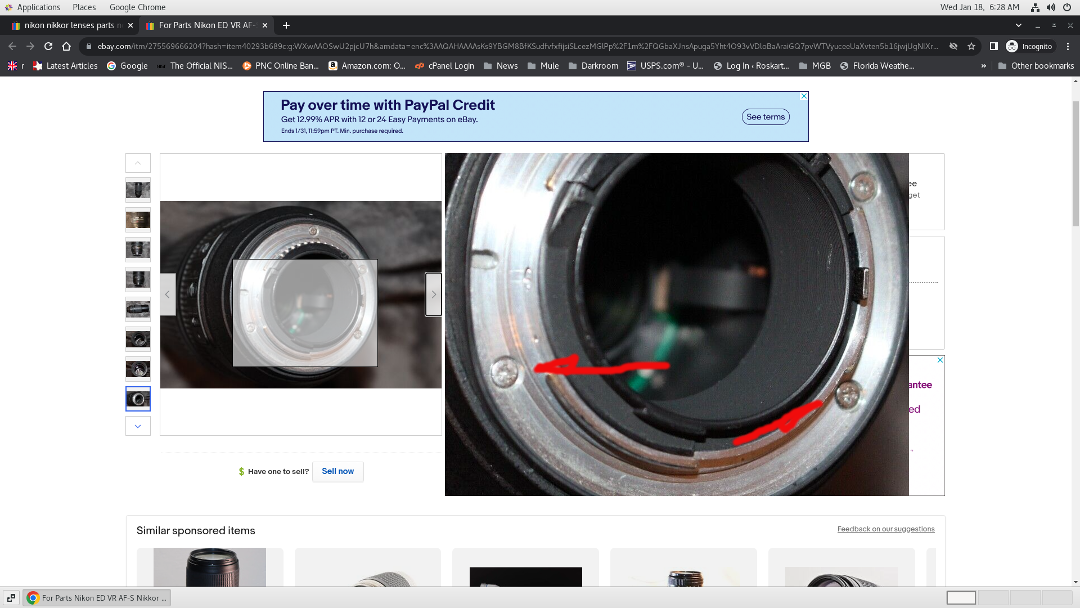Open News bookmarks folder
The height and width of the screenshot is (608, 1080).
pyautogui.click(x=501, y=66)
